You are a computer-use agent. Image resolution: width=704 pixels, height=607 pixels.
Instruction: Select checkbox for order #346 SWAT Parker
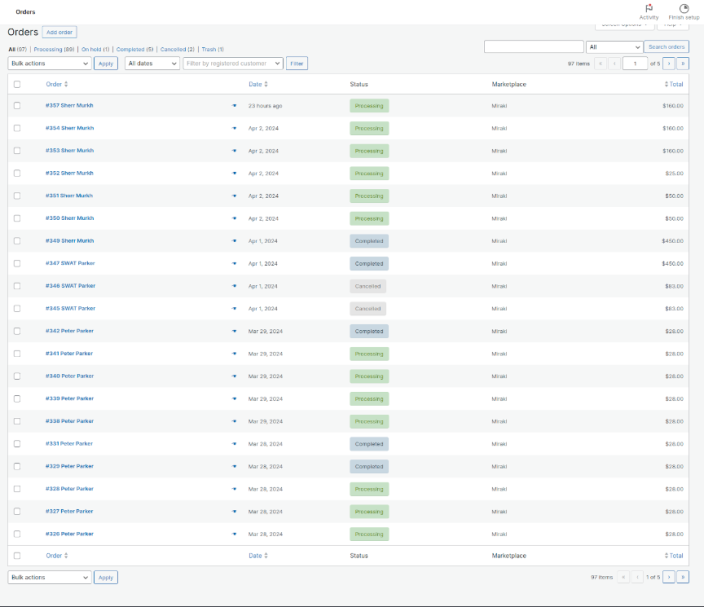17,286
